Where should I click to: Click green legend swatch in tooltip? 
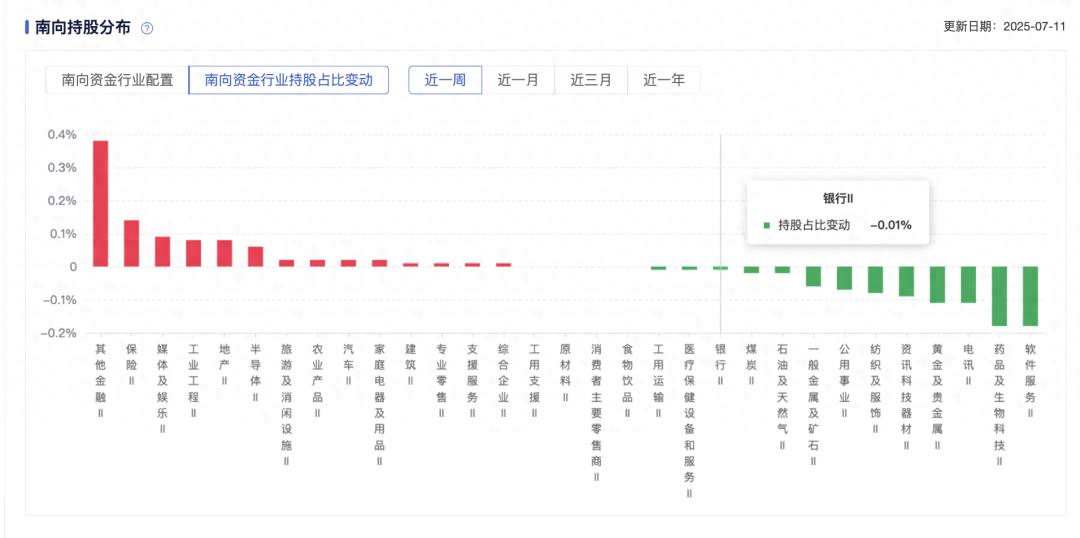767,225
